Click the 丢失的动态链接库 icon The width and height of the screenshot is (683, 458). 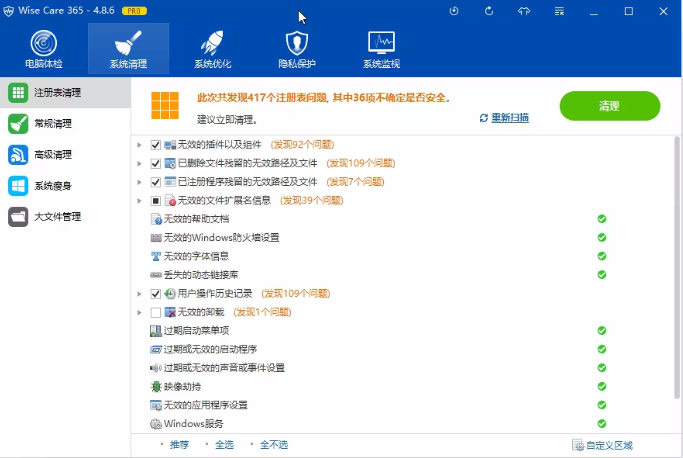(x=156, y=275)
